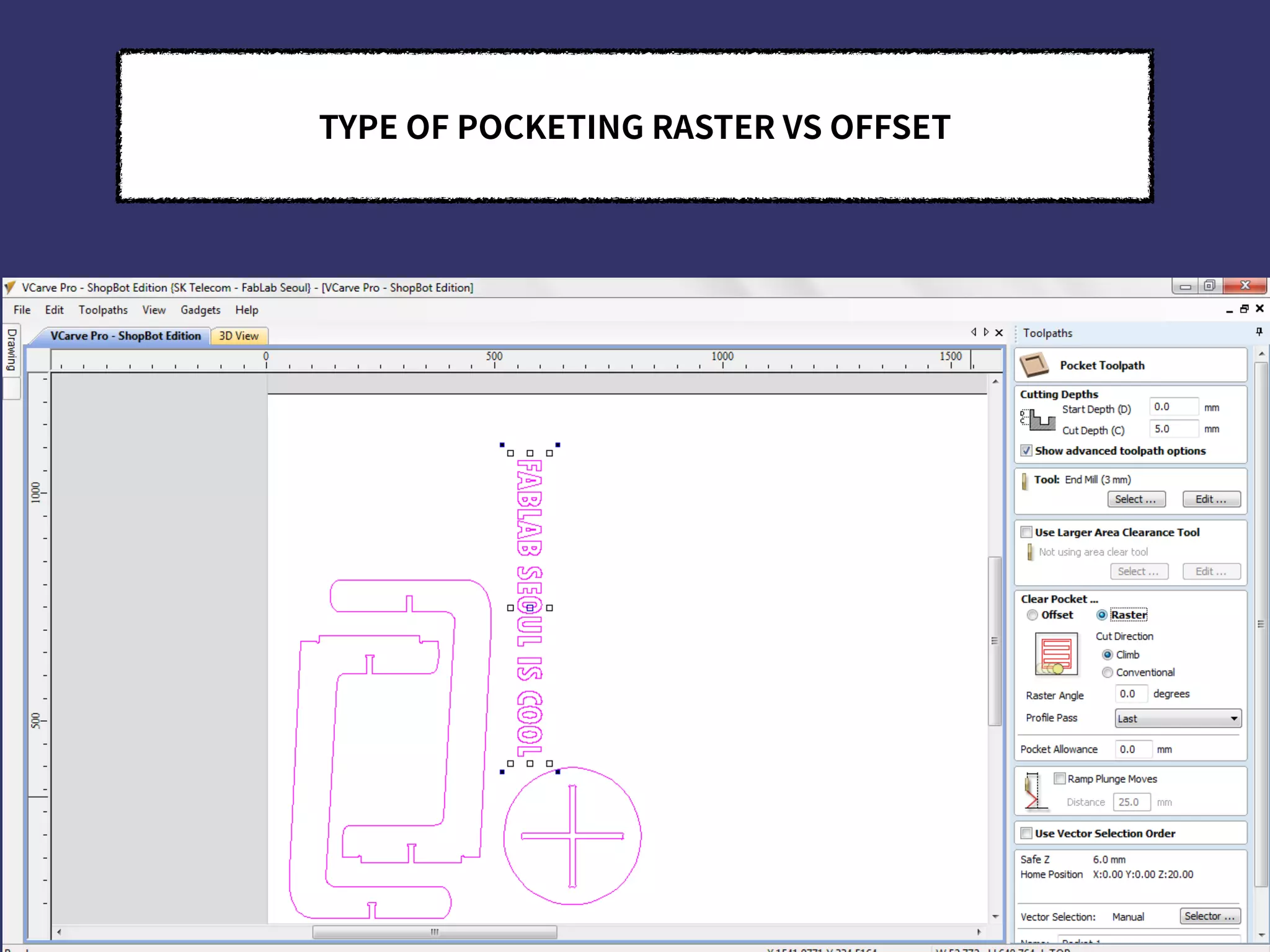The height and width of the screenshot is (952, 1270).
Task: Click the End Mill tool icon
Action: point(1025,480)
